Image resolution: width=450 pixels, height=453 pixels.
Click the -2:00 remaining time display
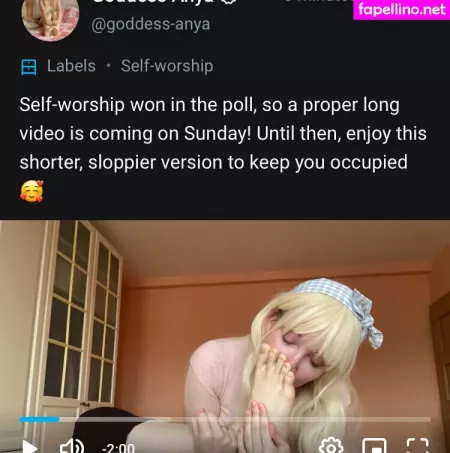coord(118,448)
